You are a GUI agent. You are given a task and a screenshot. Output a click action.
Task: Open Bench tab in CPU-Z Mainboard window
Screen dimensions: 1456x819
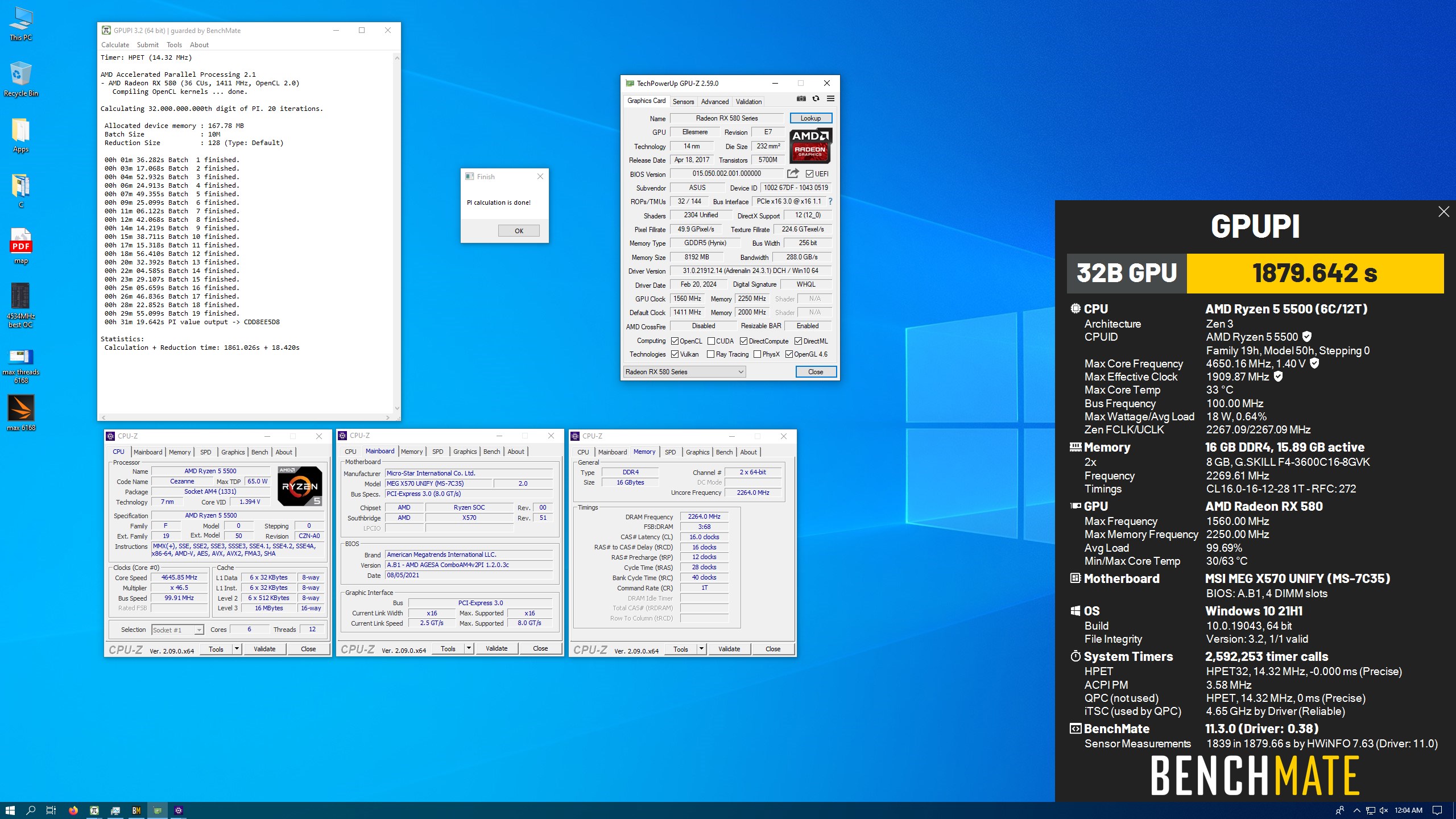point(491,452)
